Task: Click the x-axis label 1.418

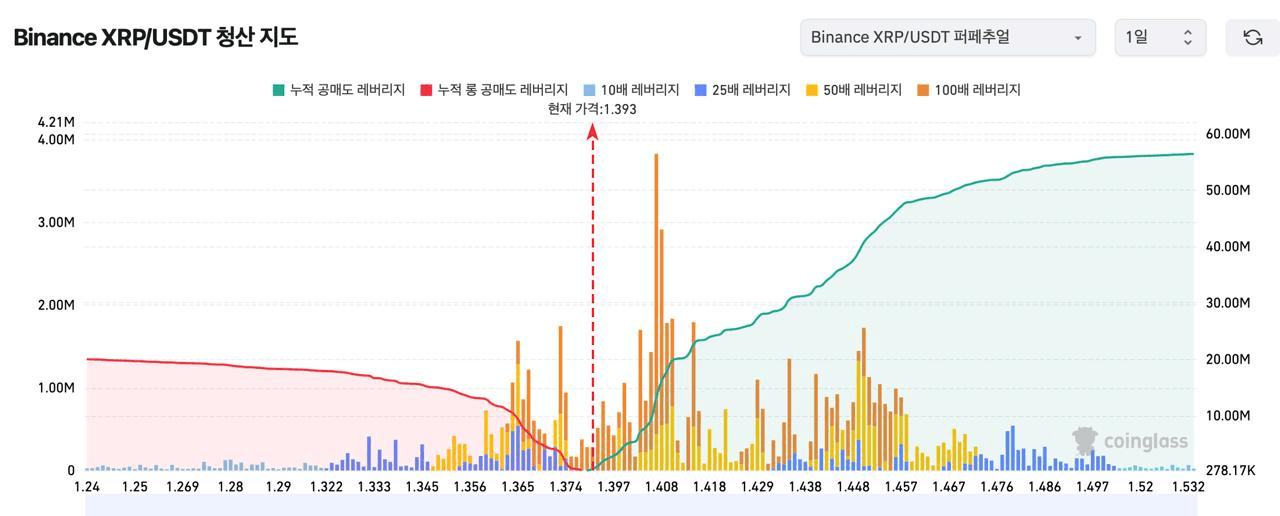Action: [709, 486]
